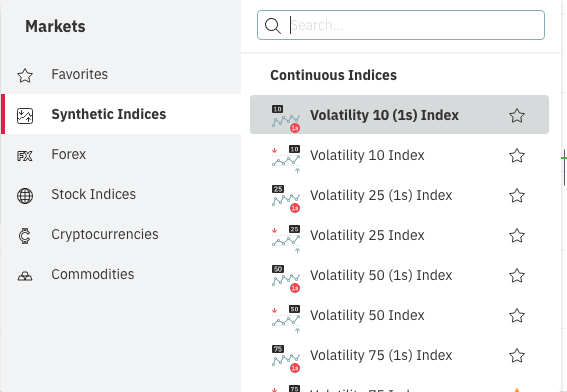Click the Volatility 25 Index chart icon
Viewport: 567px width, 392px height.
pyautogui.click(x=286, y=239)
